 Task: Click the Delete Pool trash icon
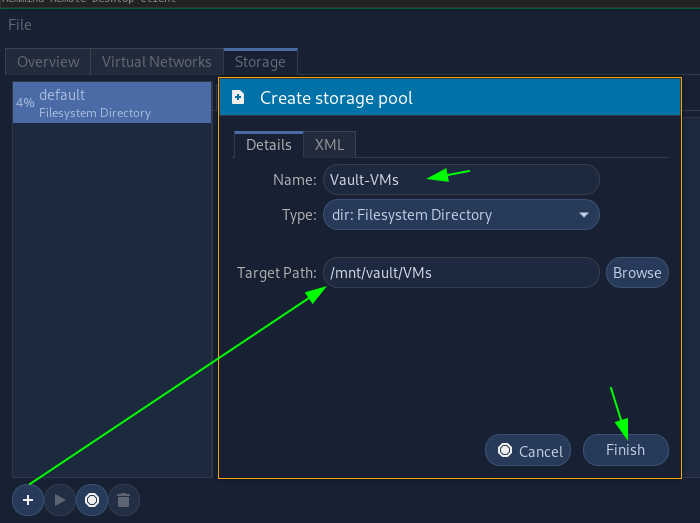coord(123,499)
